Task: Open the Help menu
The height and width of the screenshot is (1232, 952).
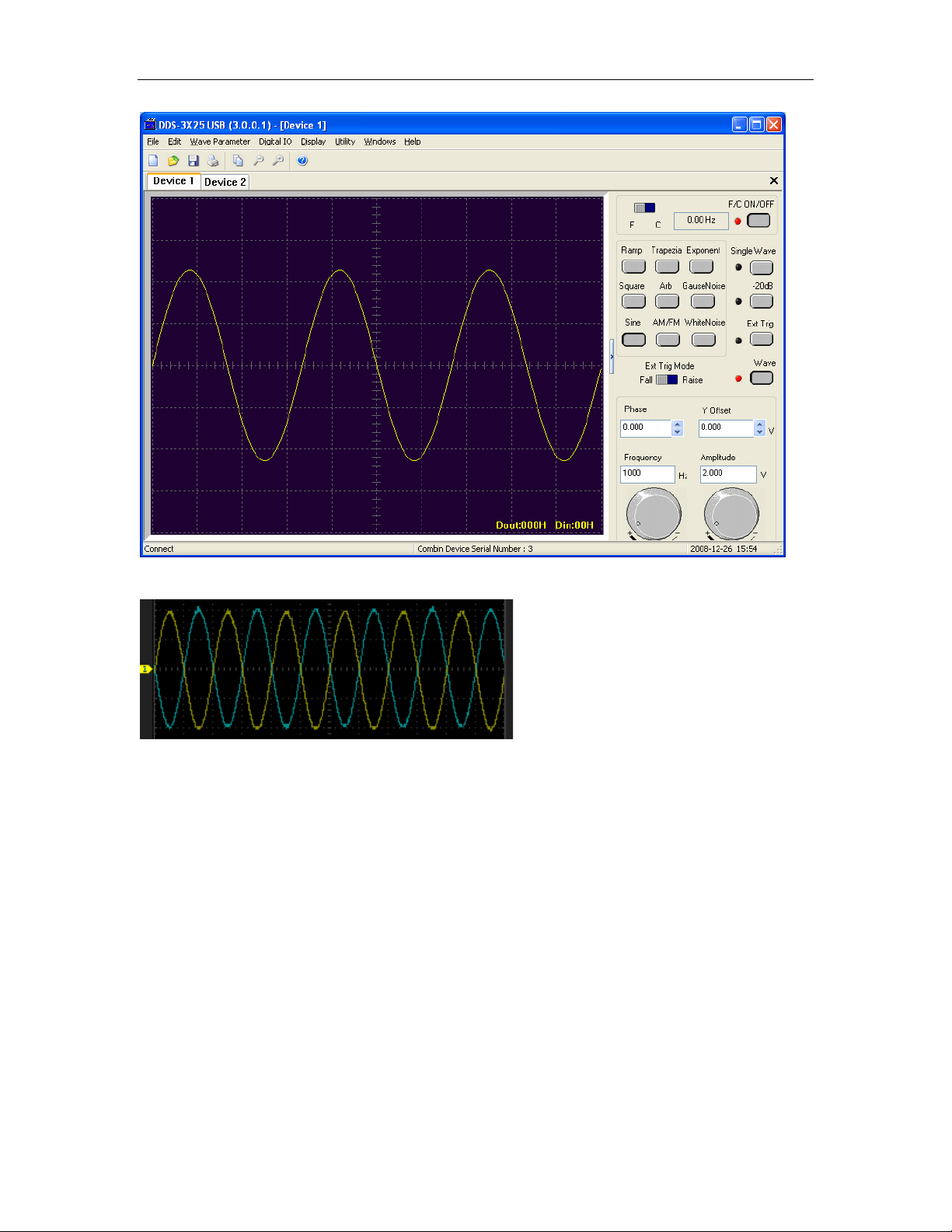Action: point(413,141)
